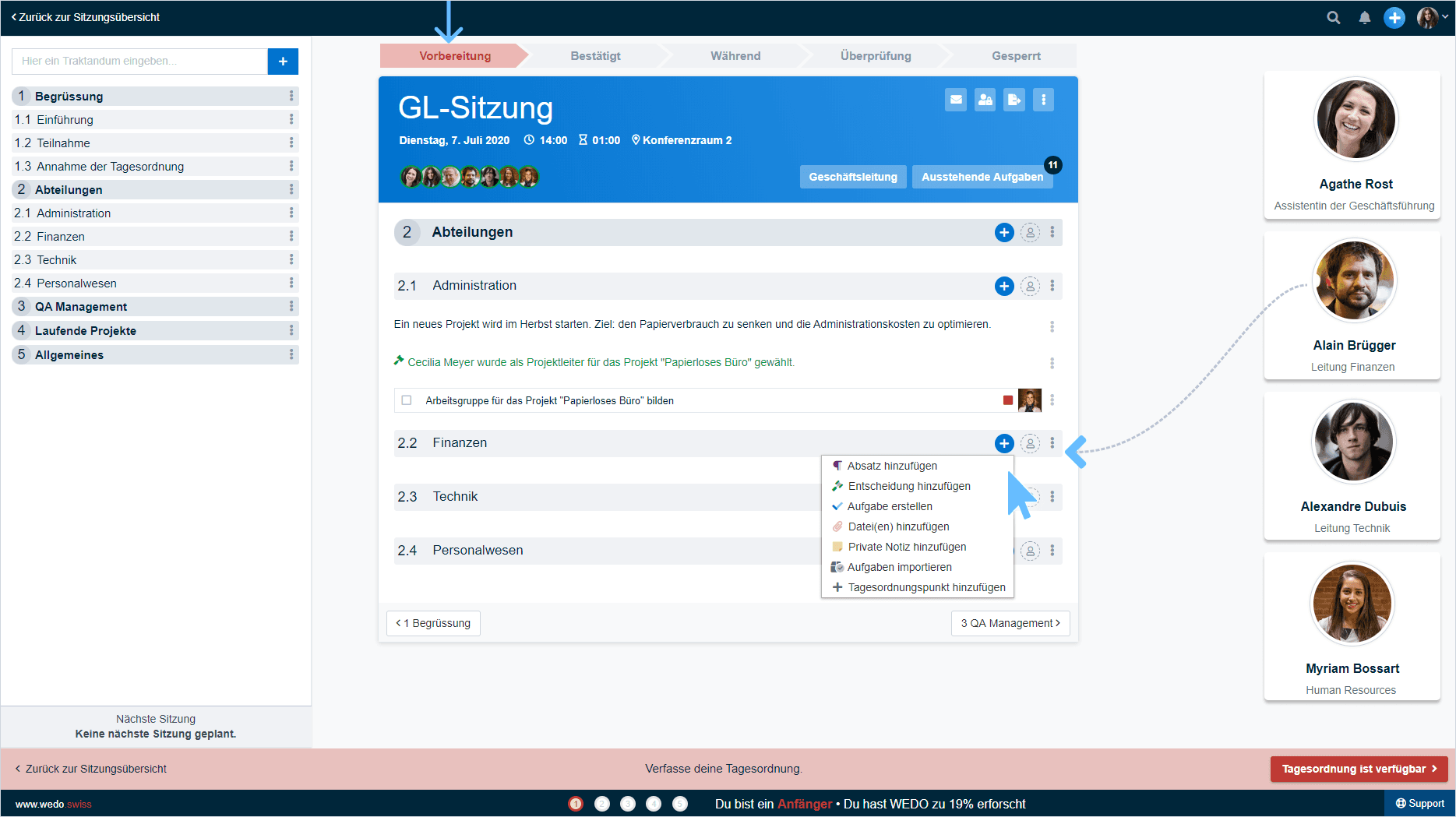Switch to Während stage
The image size is (1456, 817).
pos(735,56)
